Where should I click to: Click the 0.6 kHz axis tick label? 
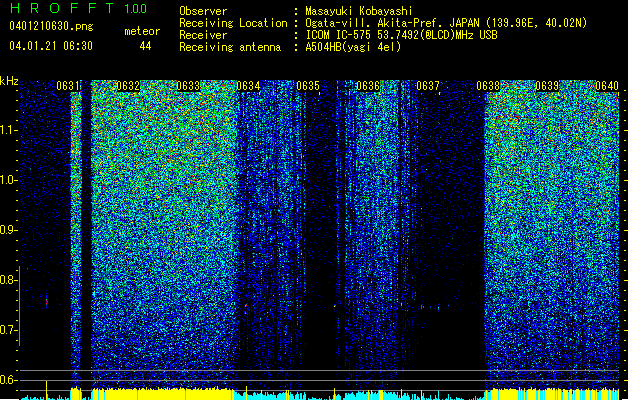tap(8, 380)
